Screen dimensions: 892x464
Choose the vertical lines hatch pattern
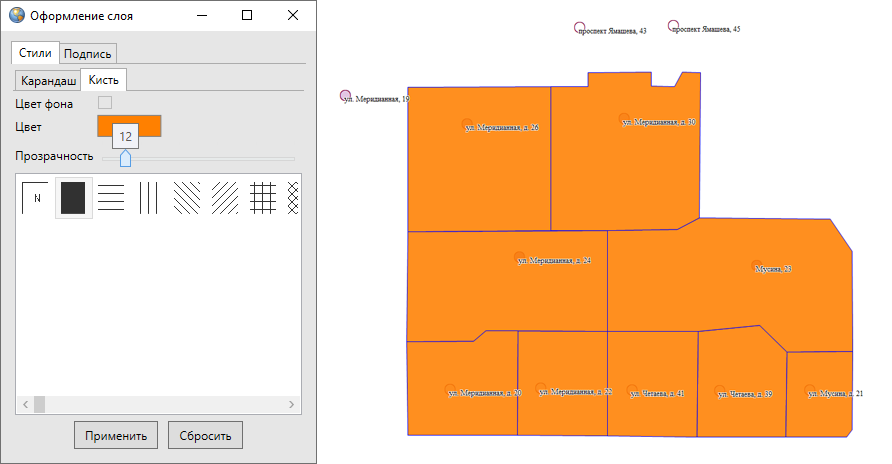[x=149, y=198]
